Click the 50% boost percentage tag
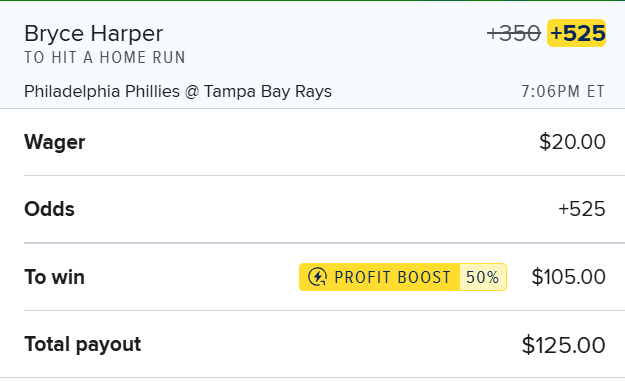Image resolution: width=625 pixels, height=382 pixels. tap(483, 277)
